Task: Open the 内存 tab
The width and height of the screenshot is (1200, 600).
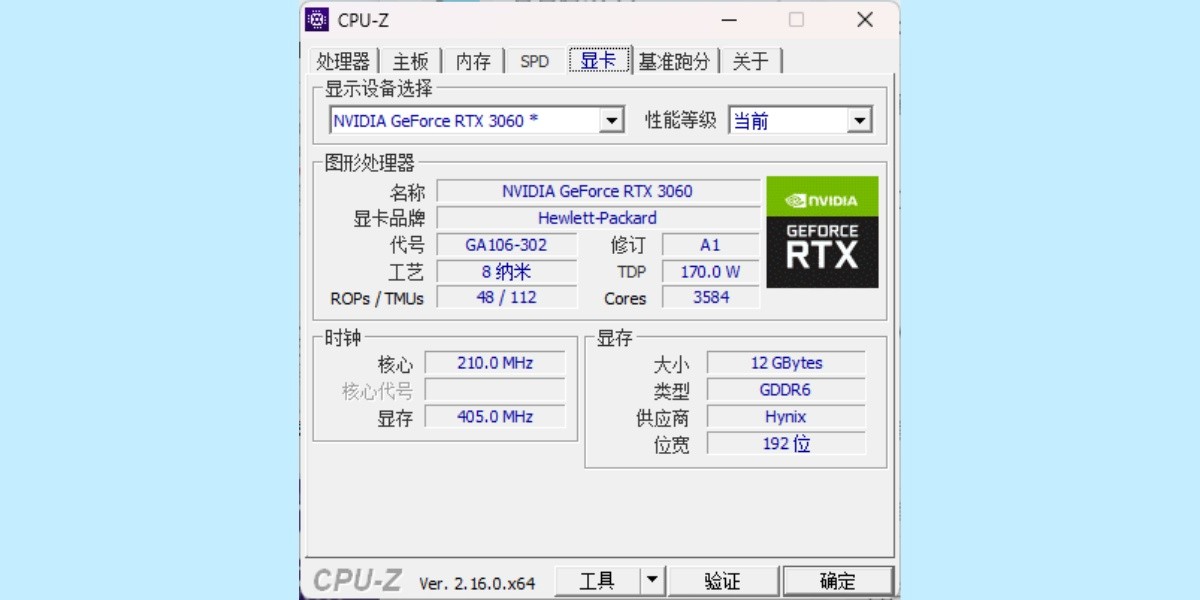Action: [473, 62]
